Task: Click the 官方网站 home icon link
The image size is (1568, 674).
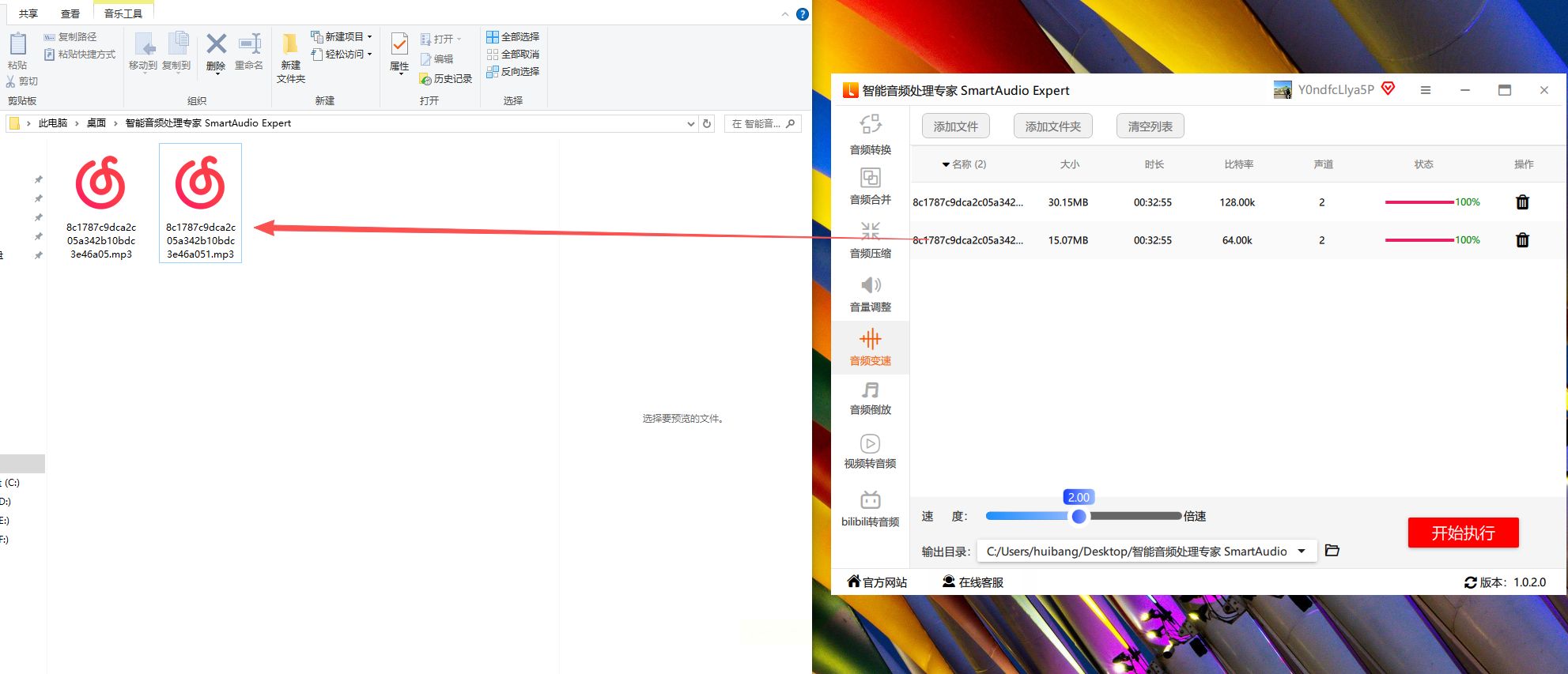Action: 877,582
